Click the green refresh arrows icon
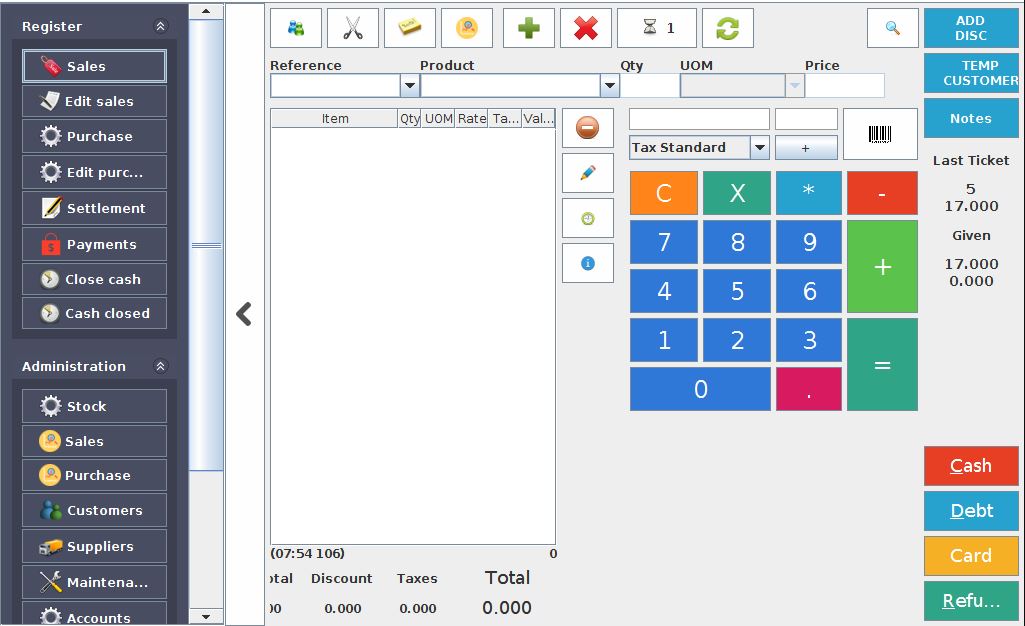The image size is (1025, 626). 727,28
